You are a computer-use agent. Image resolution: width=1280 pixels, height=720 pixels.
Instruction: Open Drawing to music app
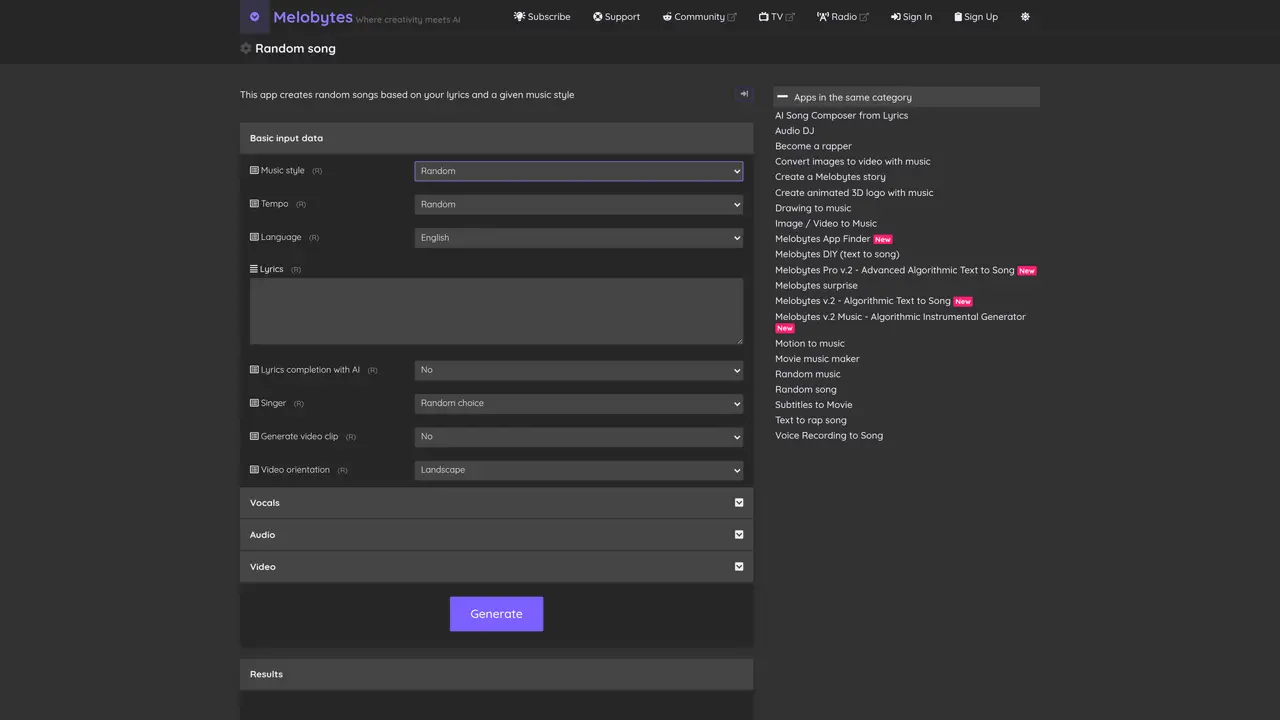pos(813,208)
